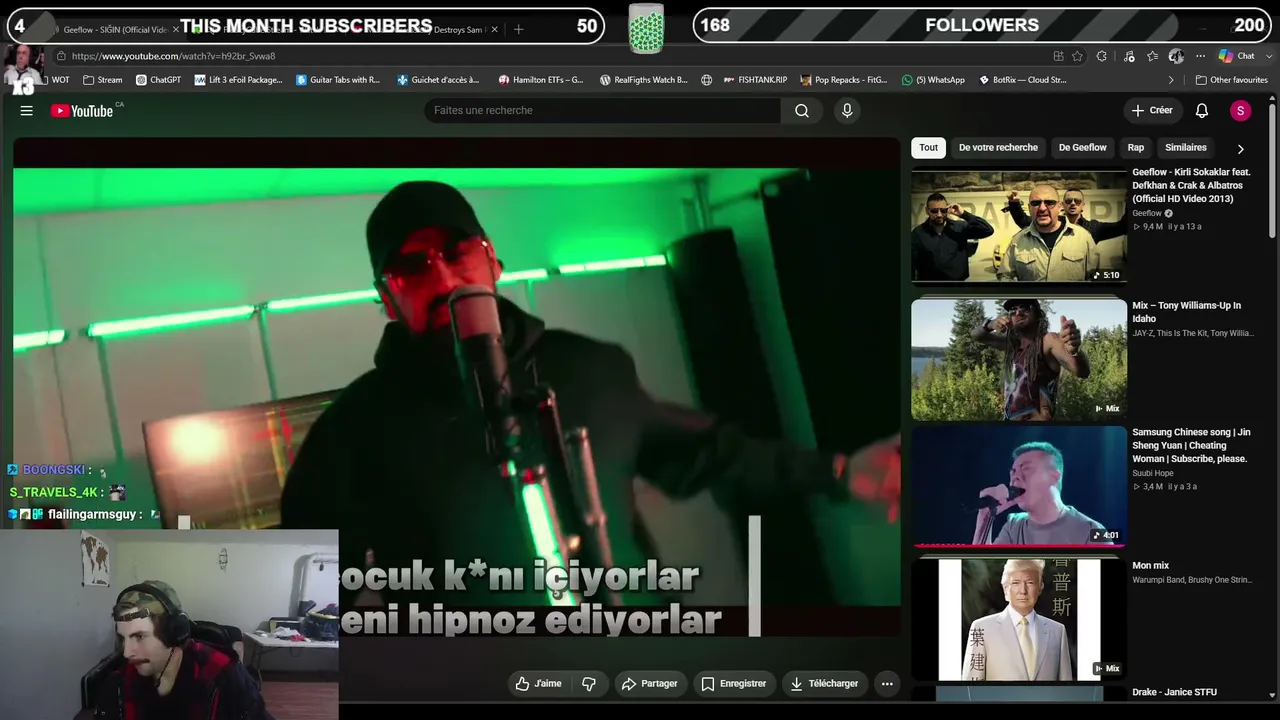View site information lock icon
This screenshot has width=1280, height=720.
click(61, 56)
